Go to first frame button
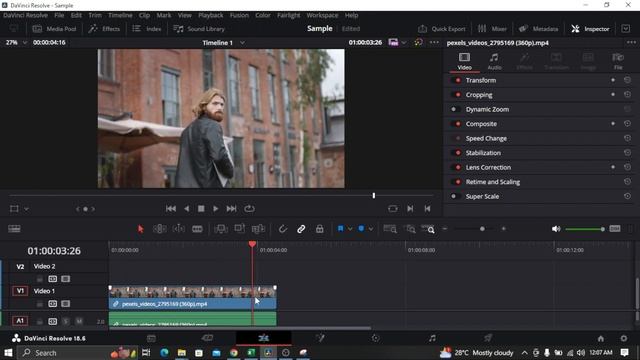 click(x=171, y=209)
